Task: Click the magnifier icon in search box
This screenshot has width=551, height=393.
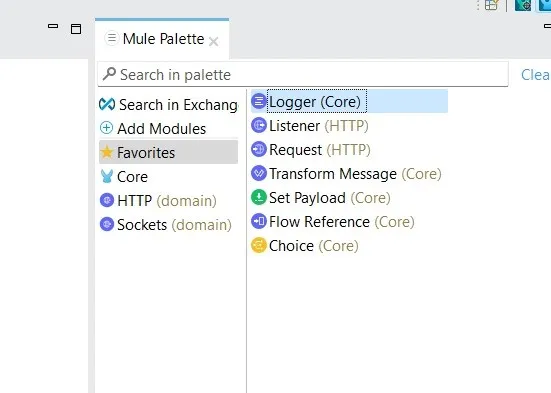Action: pos(109,74)
